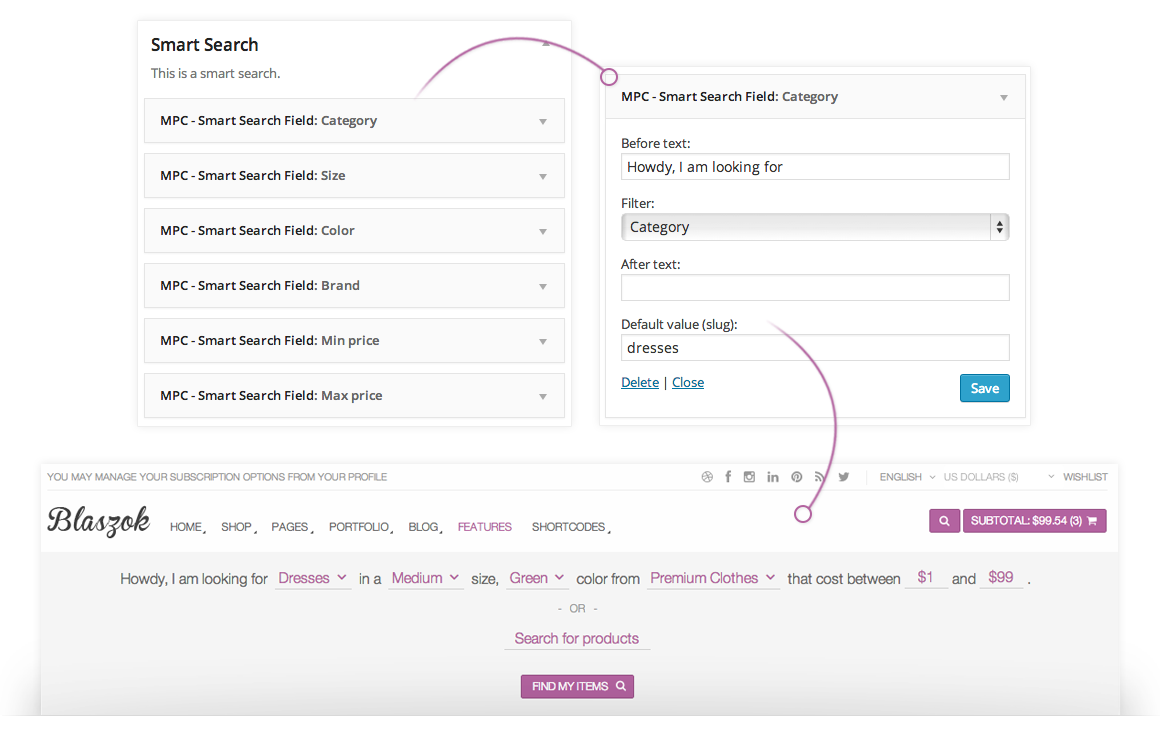This screenshot has width=1160, height=733.
Task: Click the Default value slug field
Action: 814,348
